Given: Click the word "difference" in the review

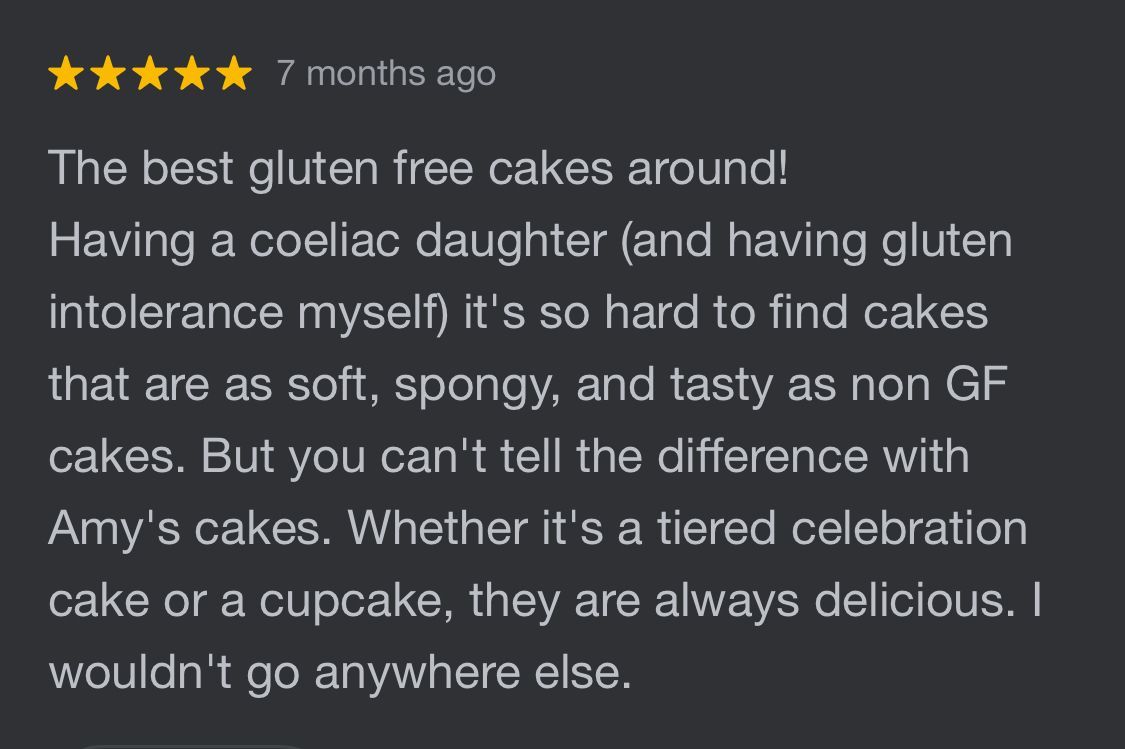Looking at the screenshot, I should pos(763,456).
